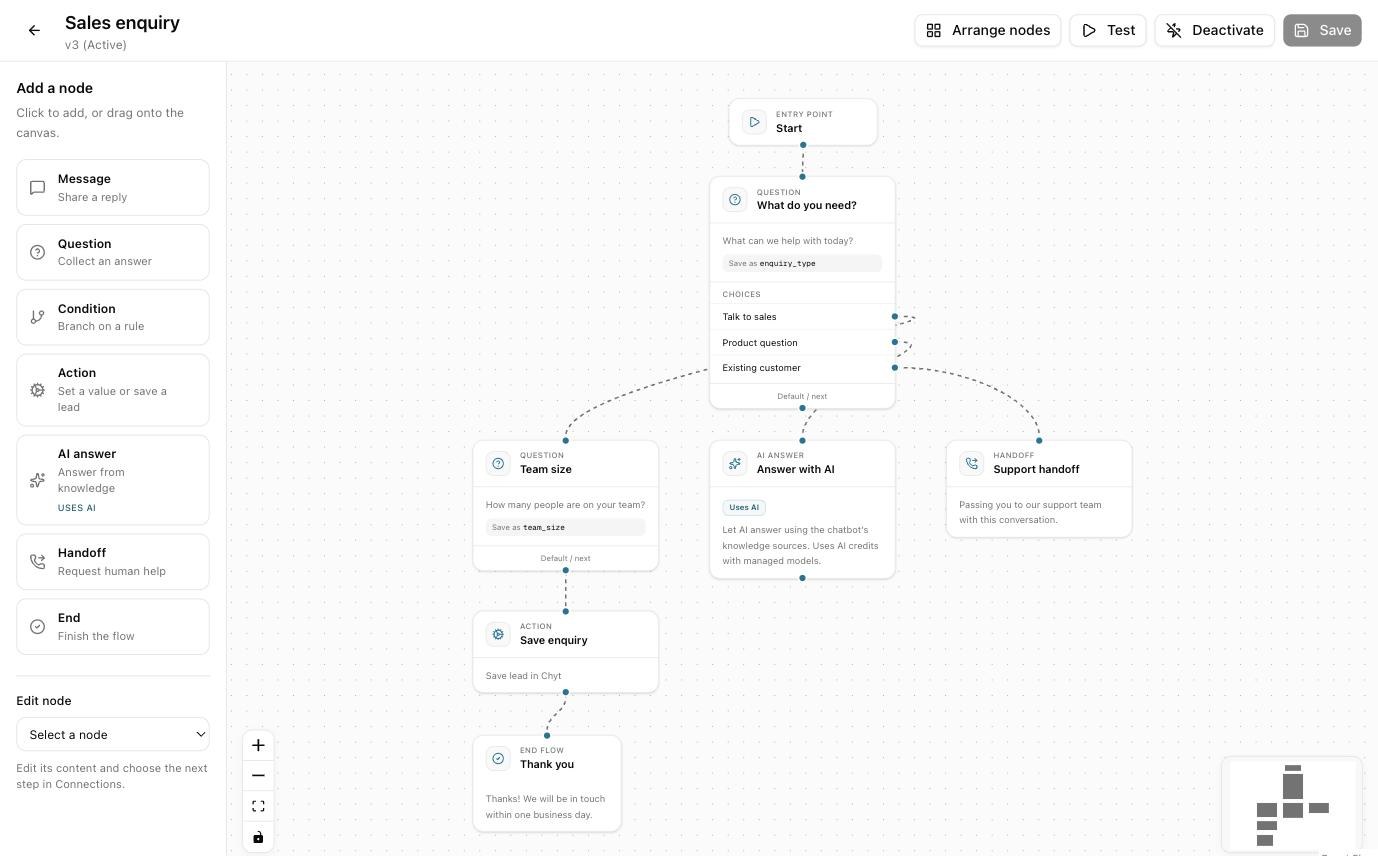Zoom in with the plus control
The width and height of the screenshot is (1378, 856).
pyautogui.click(x=258, y=745)
